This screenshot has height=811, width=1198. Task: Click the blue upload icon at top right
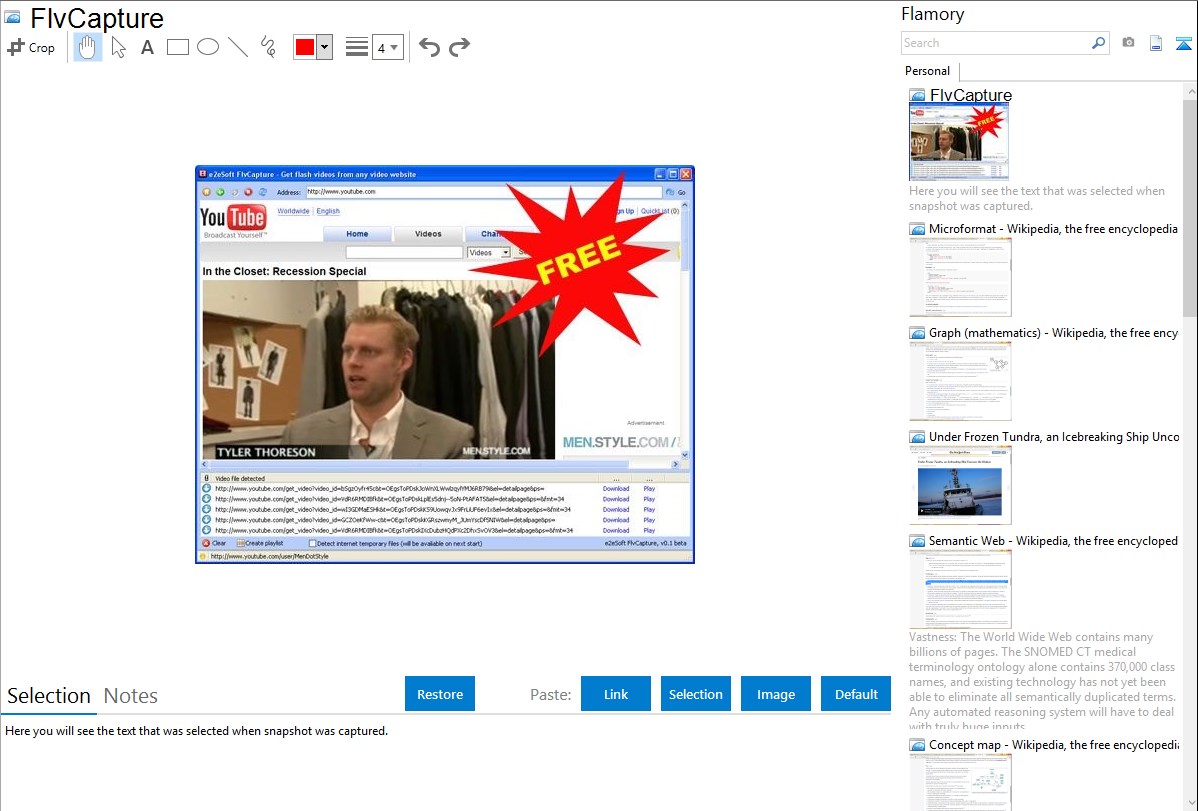1183,43
